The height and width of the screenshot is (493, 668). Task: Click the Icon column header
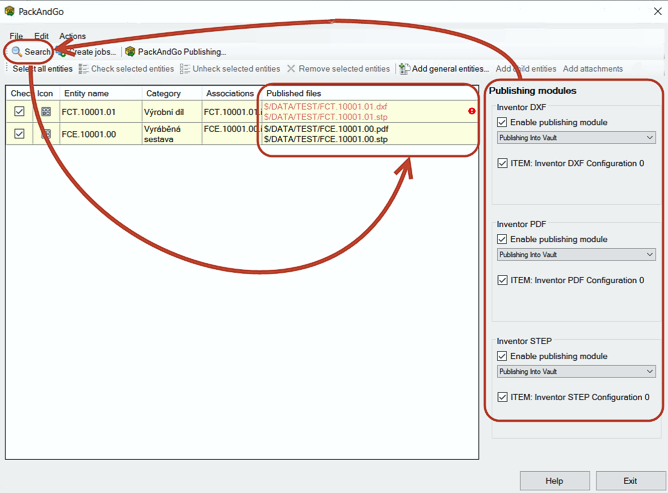pyautogui.click(x=46, y=93)
